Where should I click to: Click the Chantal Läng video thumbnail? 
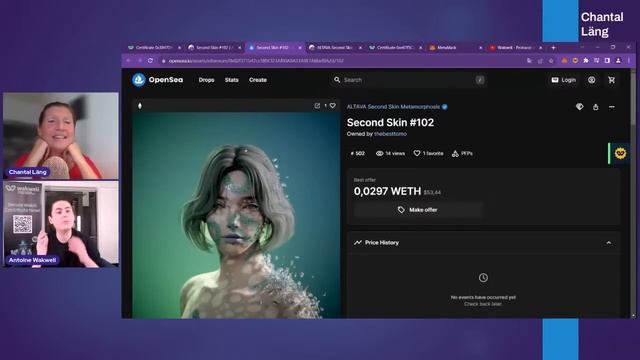point(61,136)
